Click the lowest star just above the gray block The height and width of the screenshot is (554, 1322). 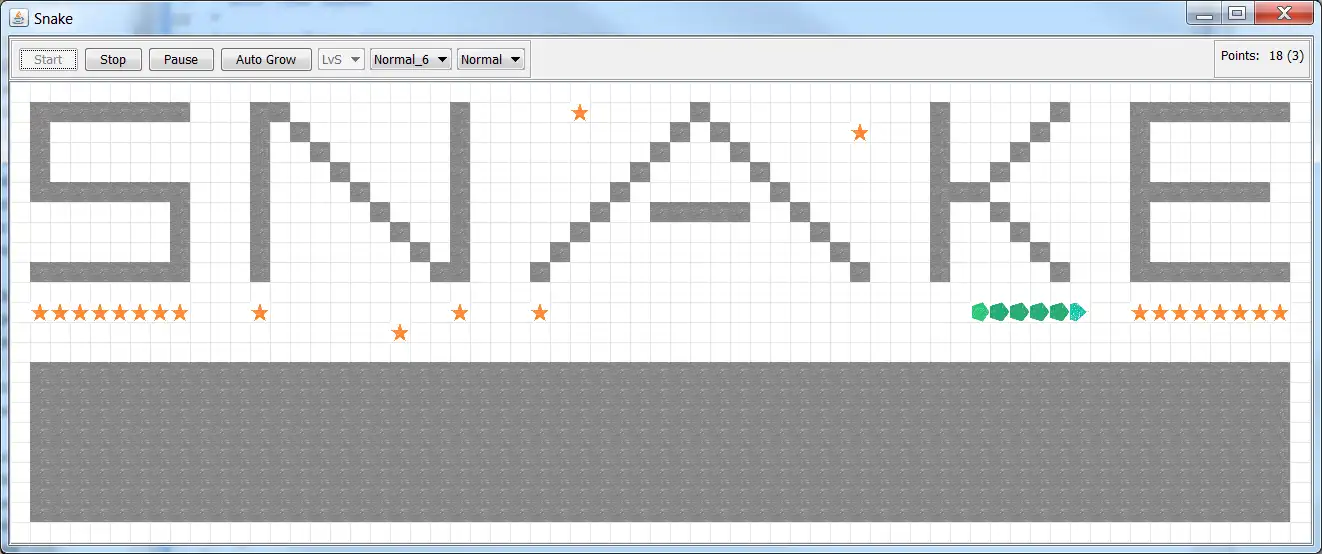pyautogui.click(x=400, y=332)
